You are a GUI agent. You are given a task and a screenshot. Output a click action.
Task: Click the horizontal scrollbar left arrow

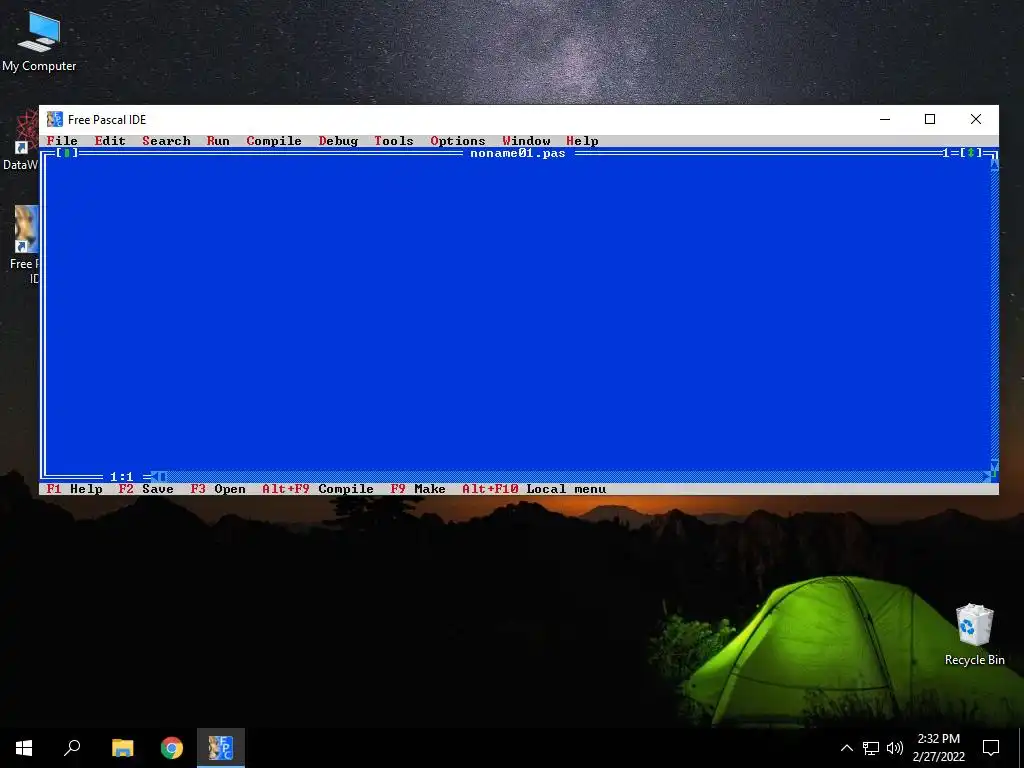click(155, 477)
